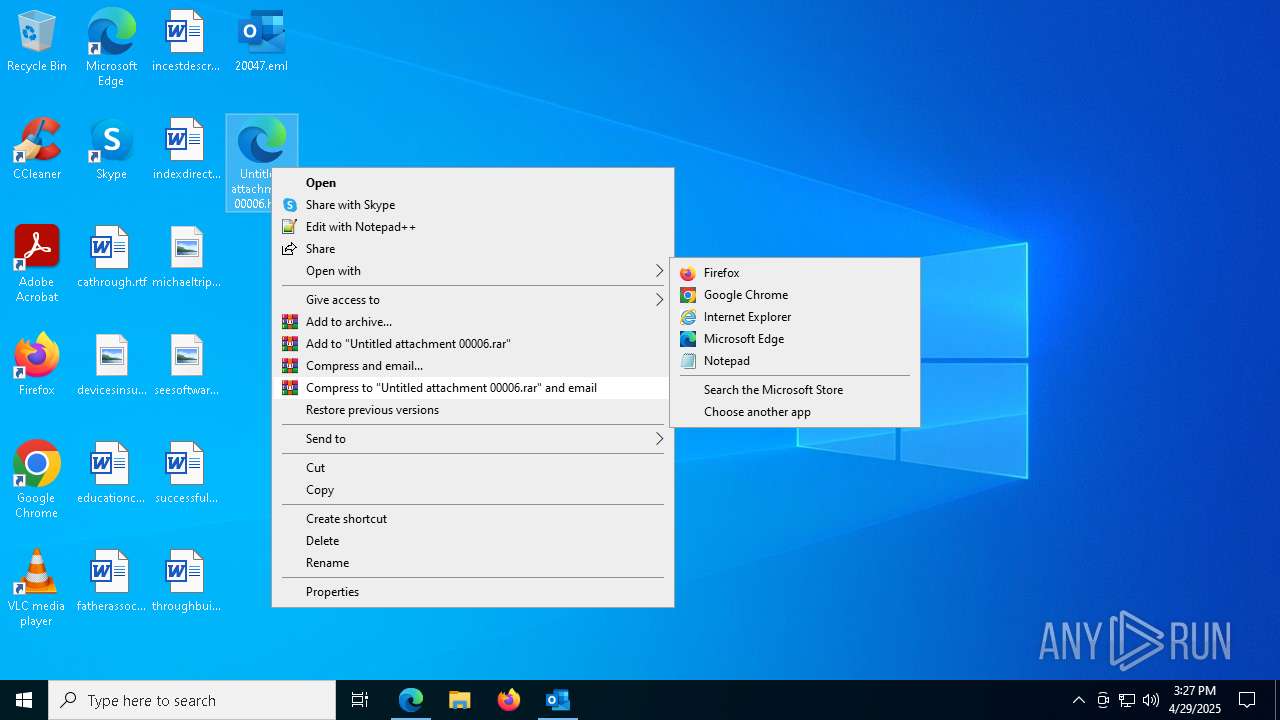Select the incestdescr Word document icon

(x=186, y=42)
